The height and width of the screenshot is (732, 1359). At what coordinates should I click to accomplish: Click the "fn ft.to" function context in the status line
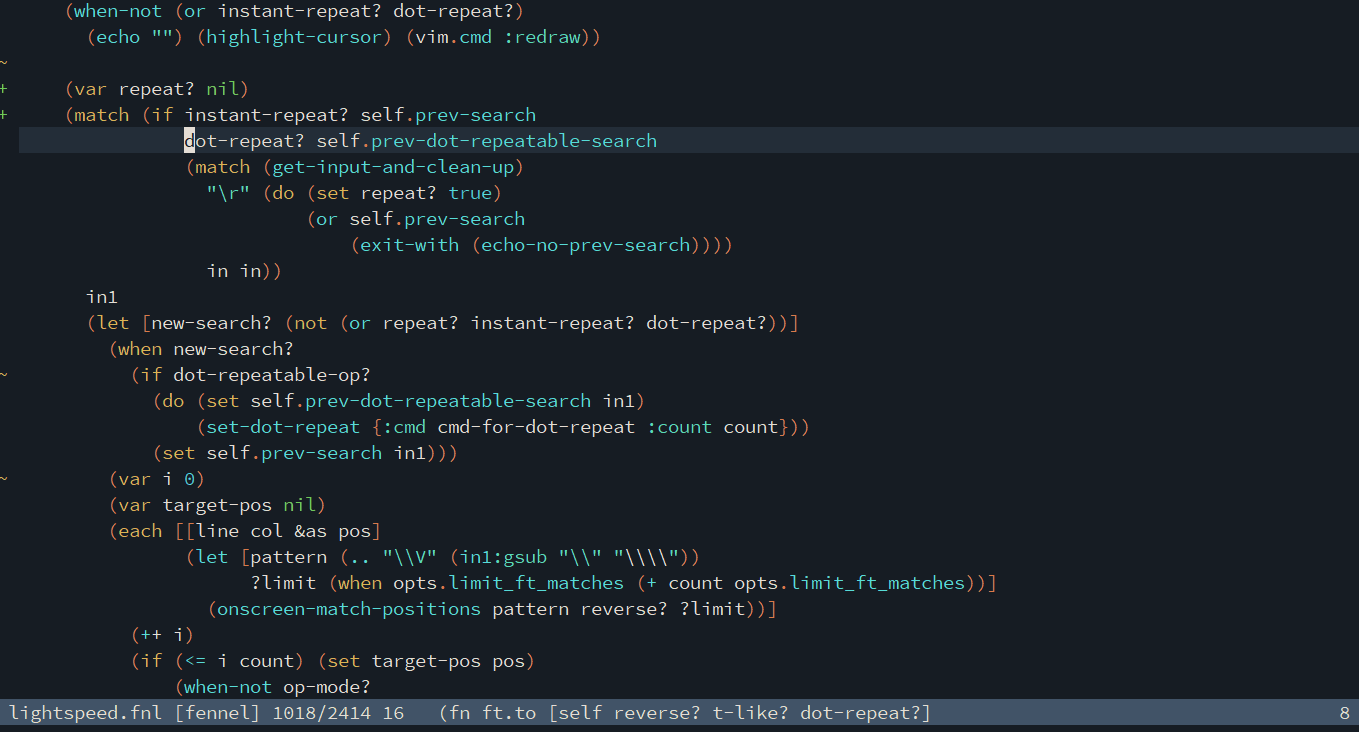492,713
